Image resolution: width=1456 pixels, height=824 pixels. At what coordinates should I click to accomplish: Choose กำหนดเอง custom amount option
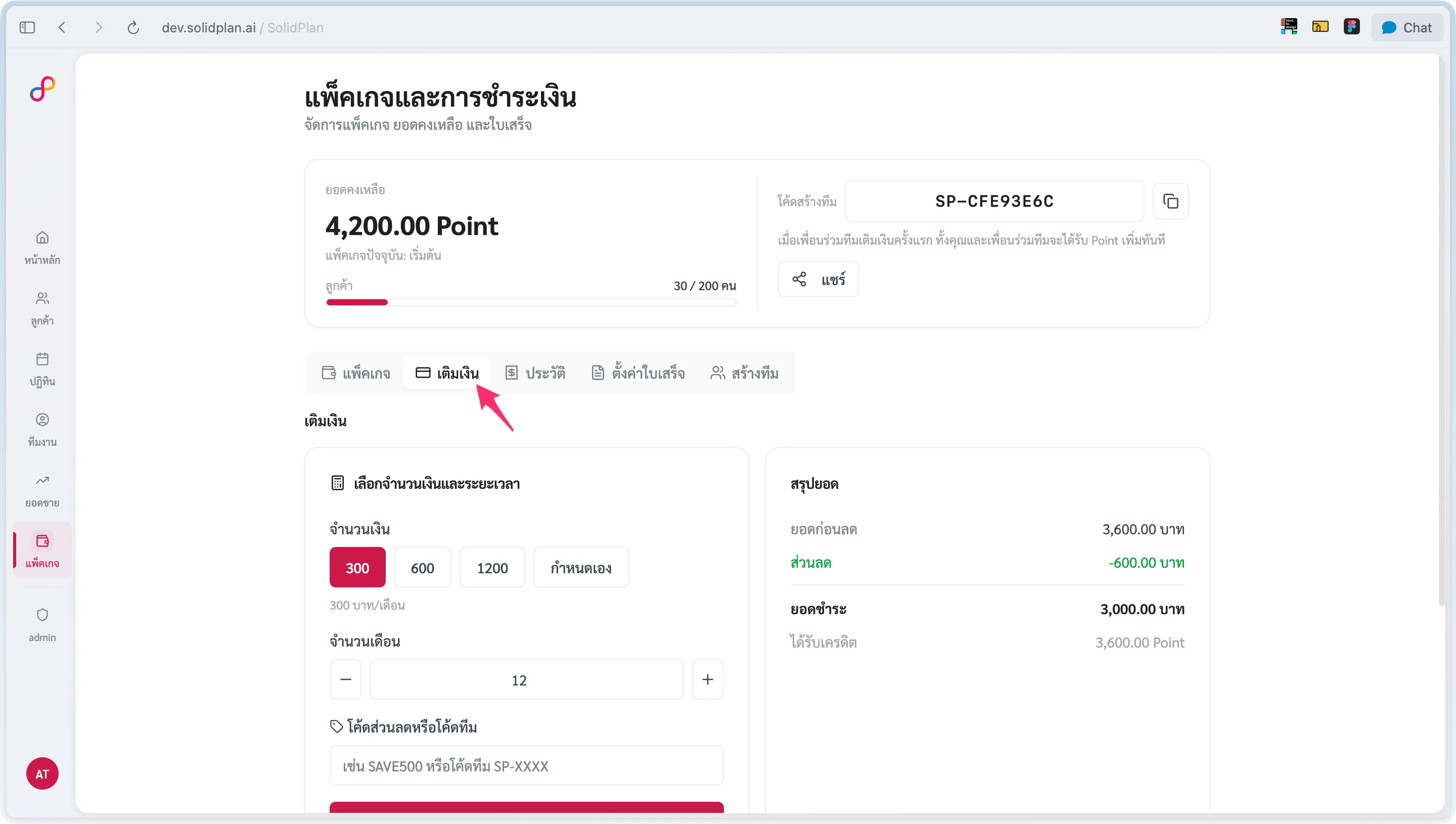580,567
